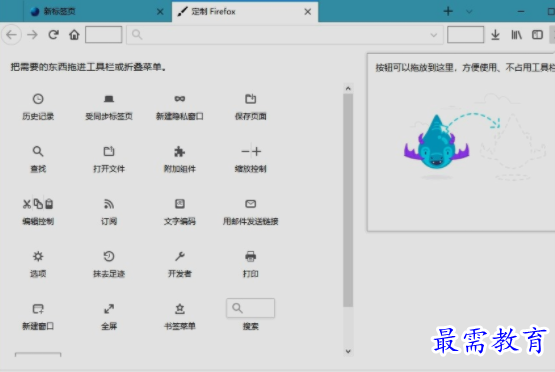Close the 定制 Firefox tab
Viewport: 555px width, 372px height.
[308, 12]
